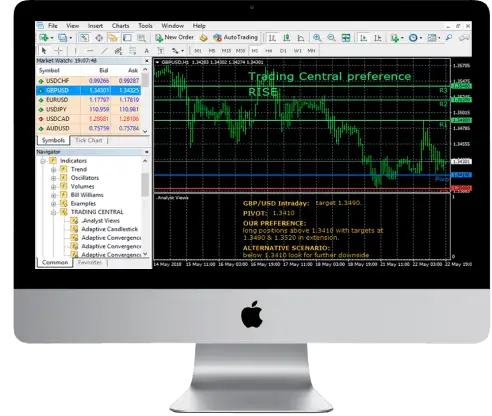The width and height of the screenshot is (492, 416).
Task: Switch chart to D1 timeframe
Action: point(283,51)
